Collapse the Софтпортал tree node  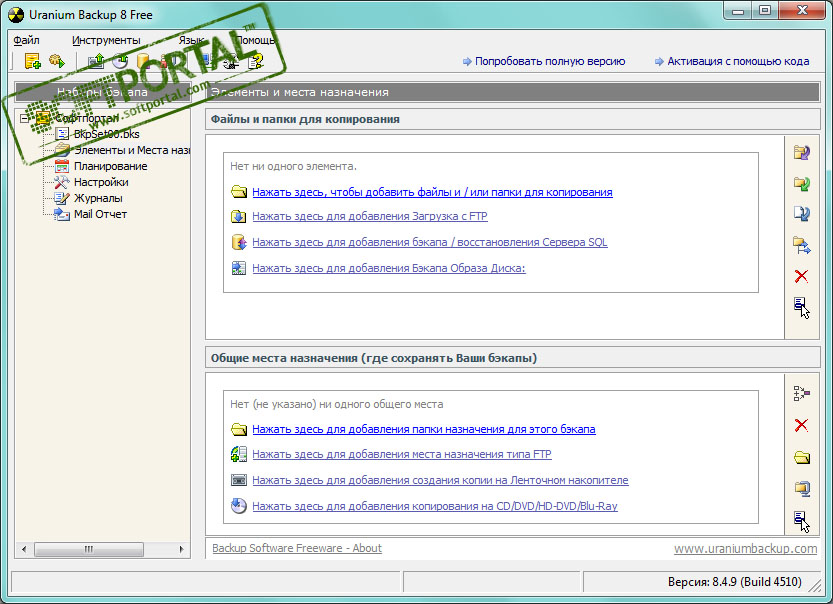coord(24,118)
